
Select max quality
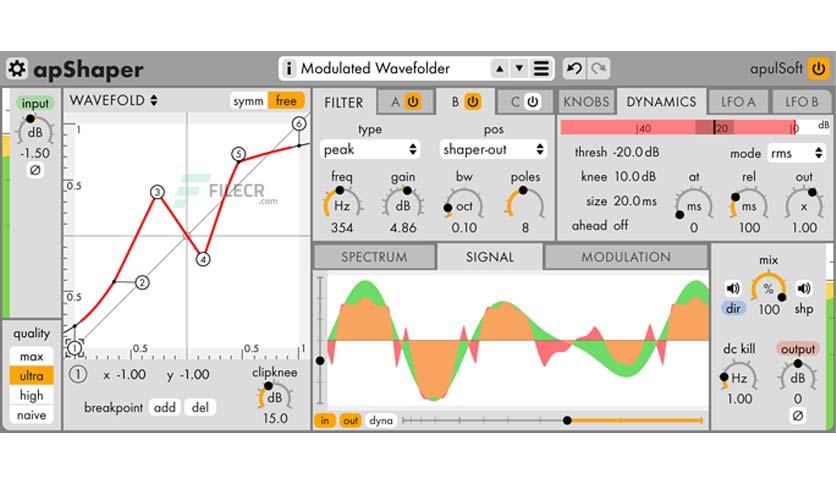31,356
